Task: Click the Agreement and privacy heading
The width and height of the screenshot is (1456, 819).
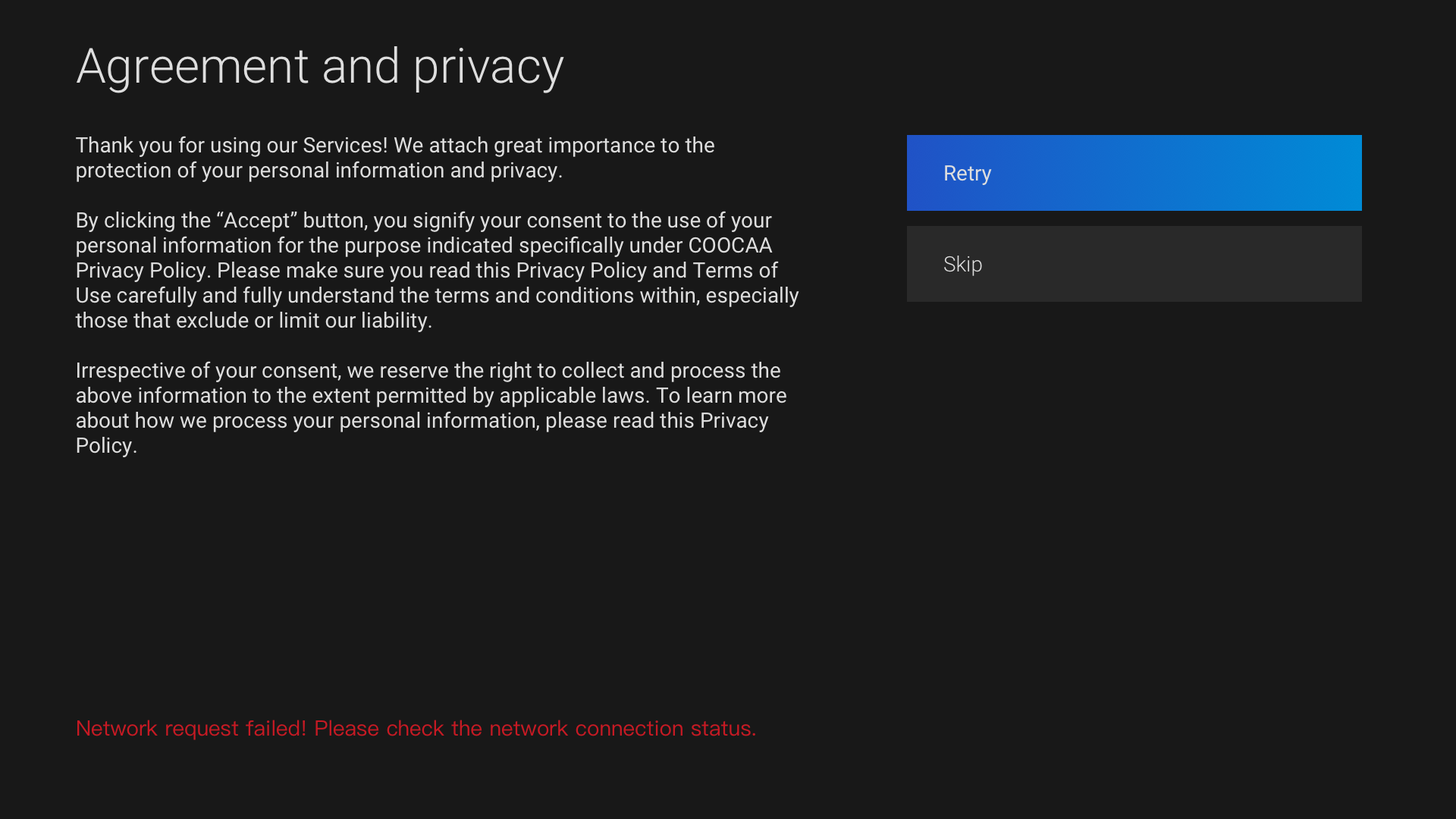Action: [319, 66]
